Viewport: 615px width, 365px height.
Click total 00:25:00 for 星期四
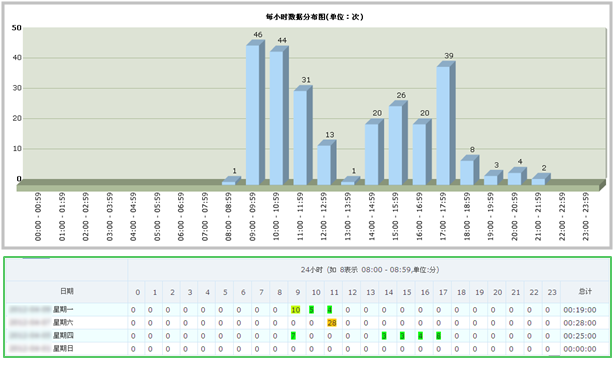[x=580, y=336]
